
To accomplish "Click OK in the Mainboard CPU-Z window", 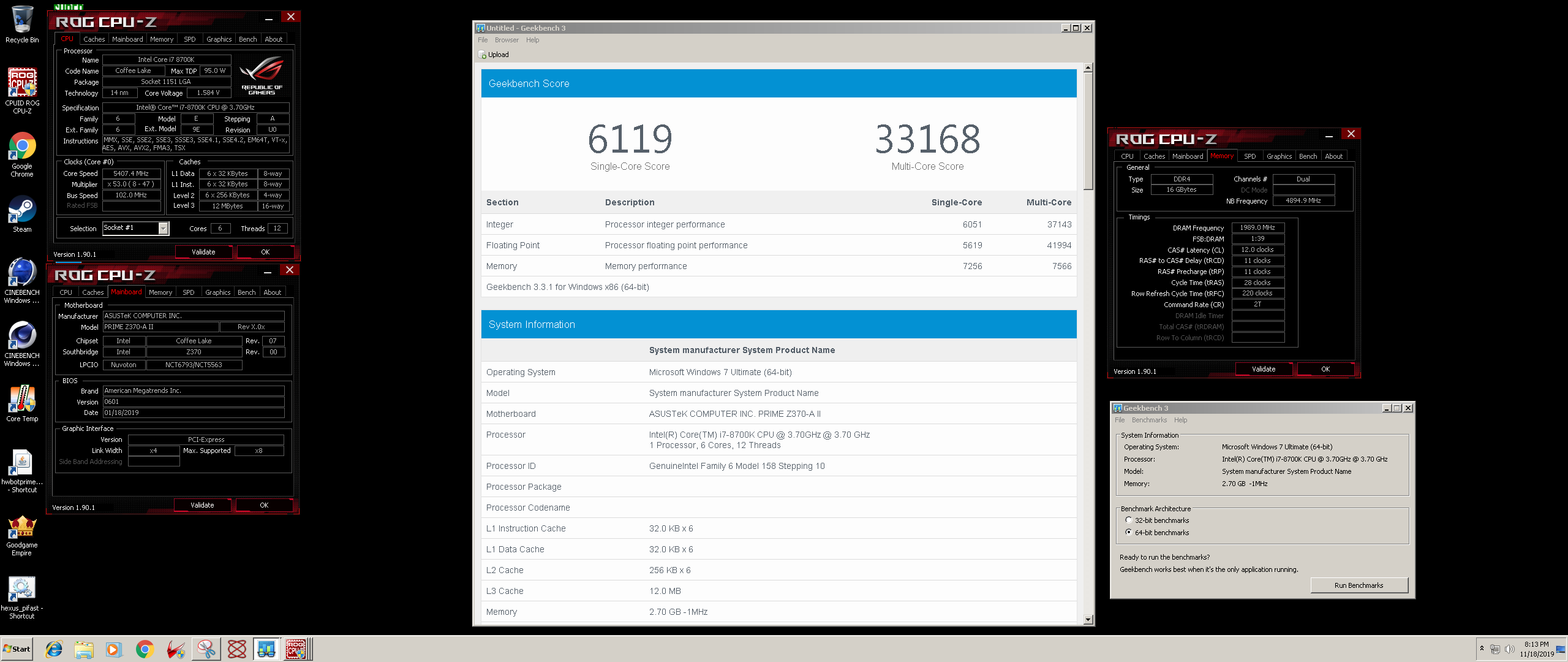I will click(x=264, y=505).
